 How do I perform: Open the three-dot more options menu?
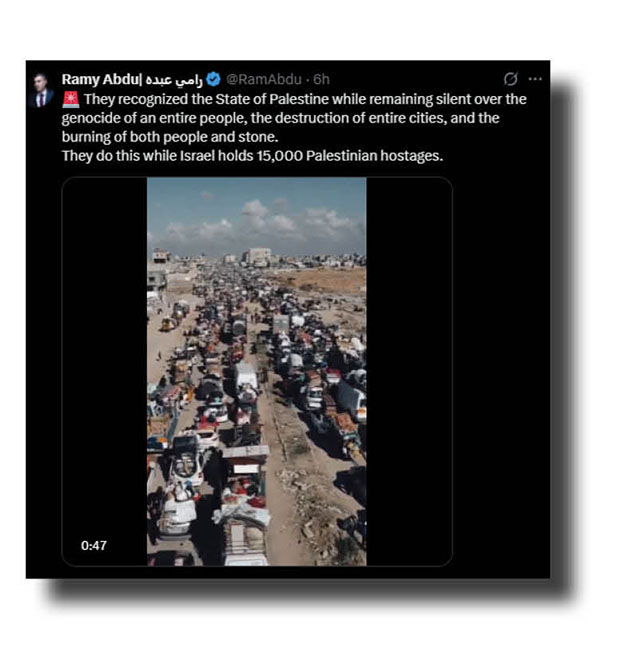point(535,79)
